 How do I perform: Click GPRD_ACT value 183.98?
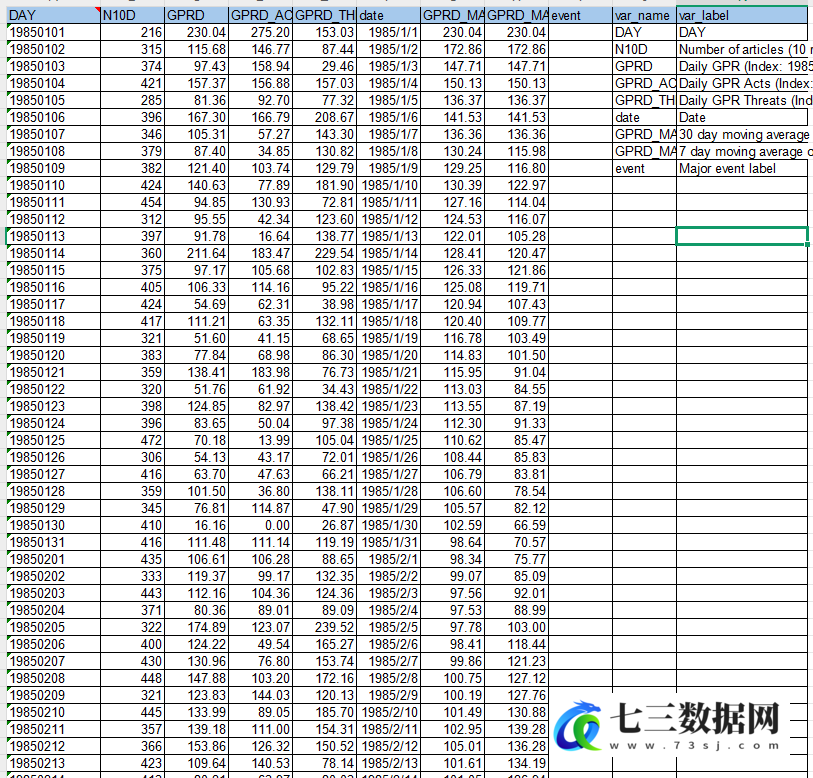click(x=260, y=372)
